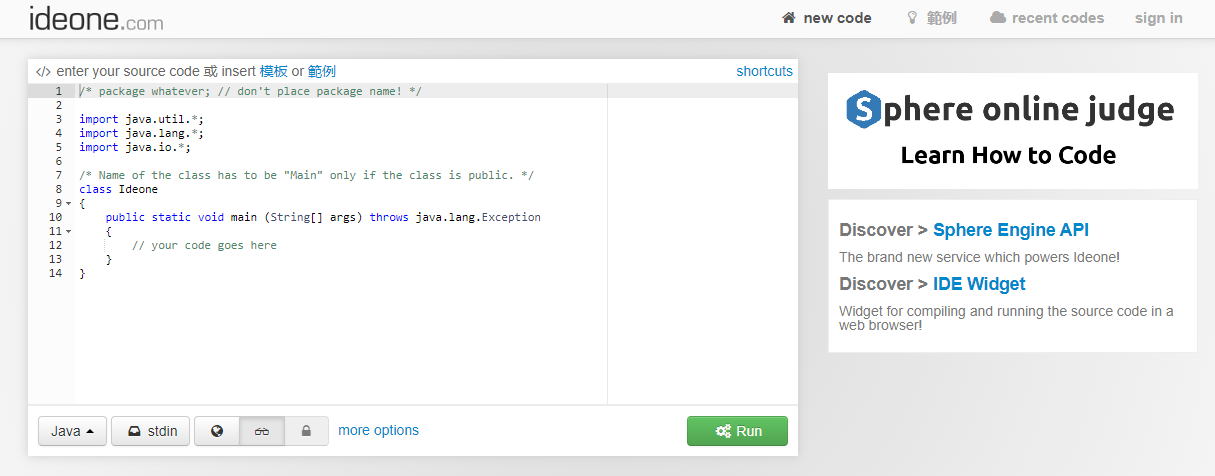Open the shortcuts link
Screen dimensions: 1215x476
(765, 71)
